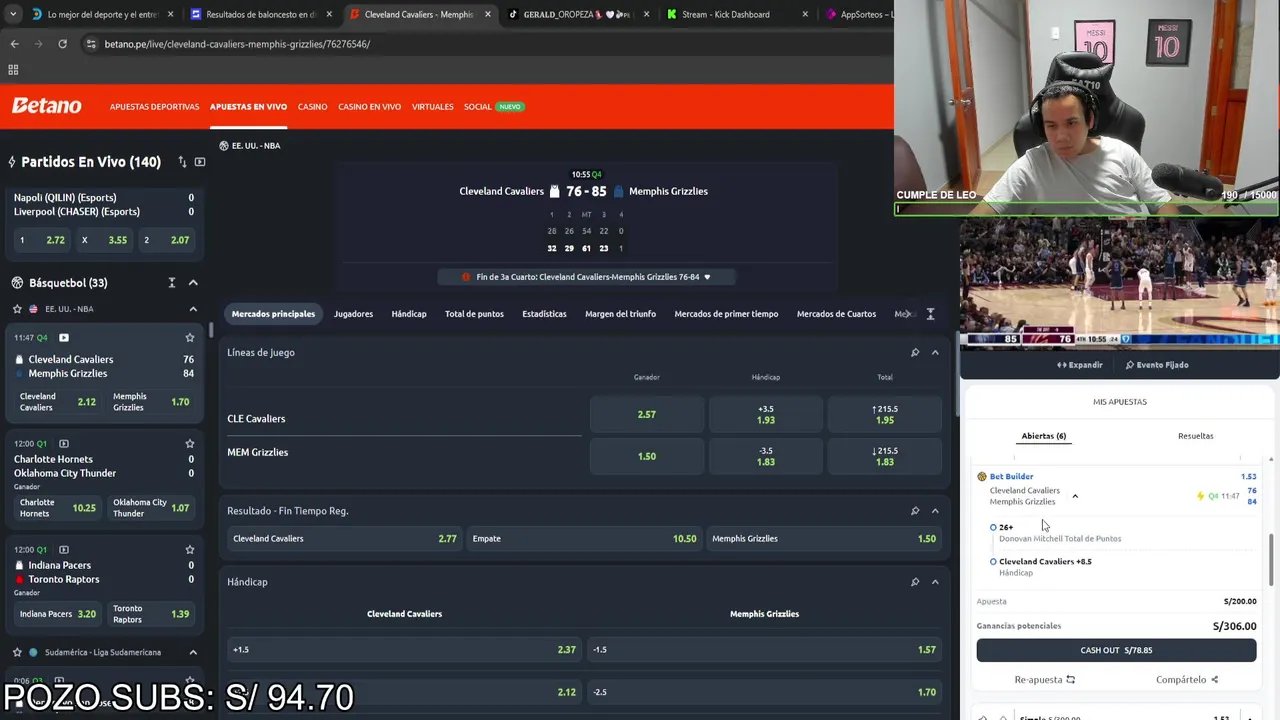Collapse Resultado - Fin Tiempo Reg. section

click(935, 511)
